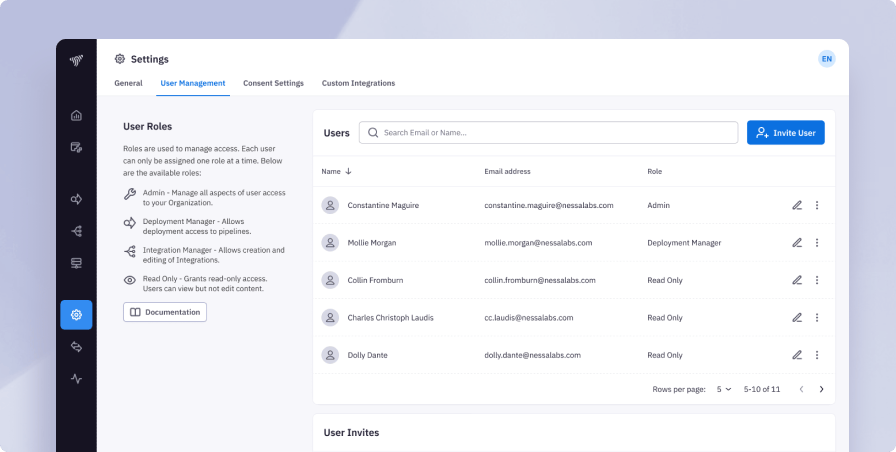
Task: Sort users by the Name column arrow
Action: click(348, 171)
